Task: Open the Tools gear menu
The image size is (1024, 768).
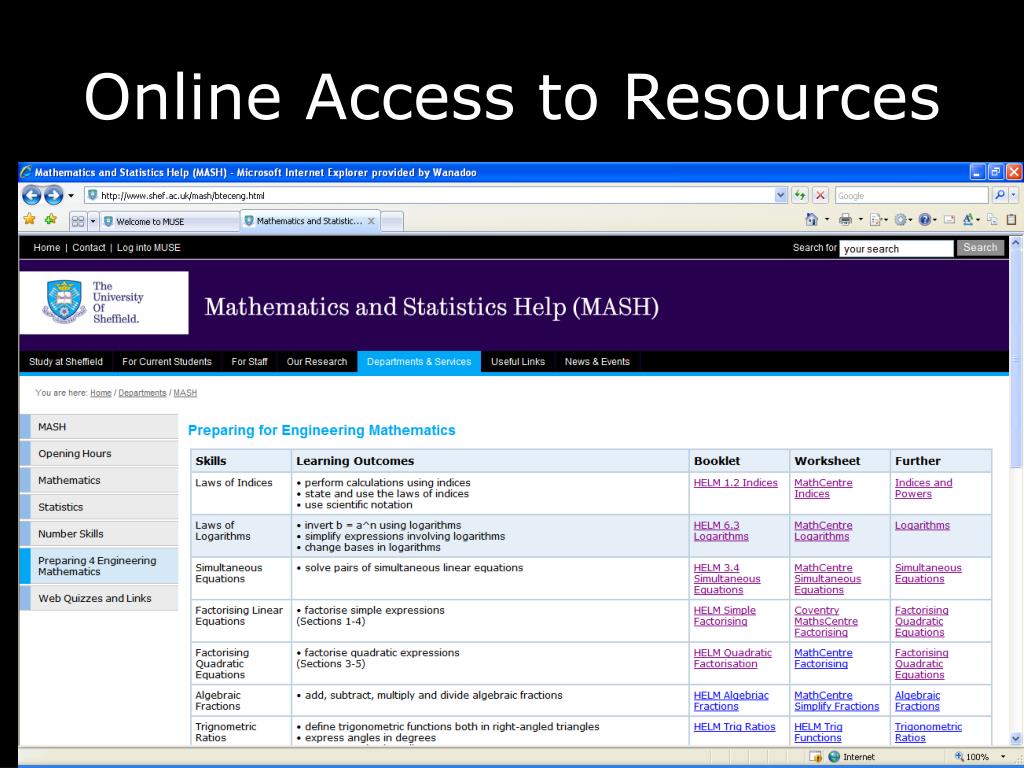Action: 903,220
